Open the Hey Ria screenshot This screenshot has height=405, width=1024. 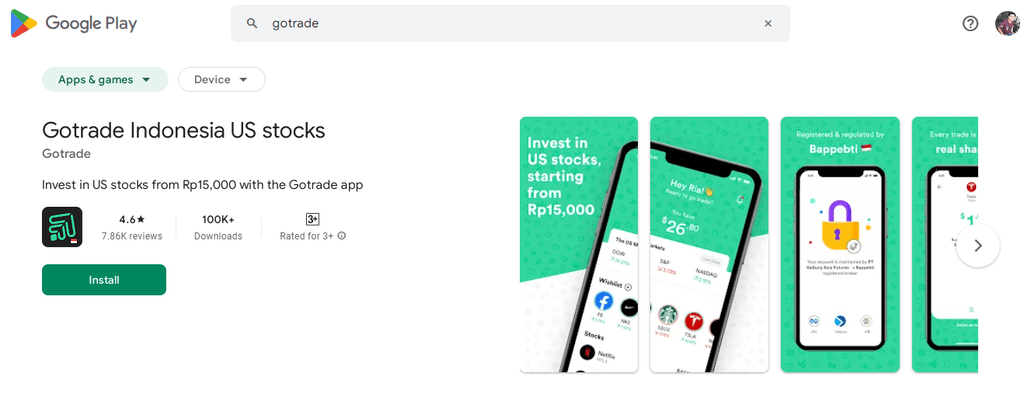click(709, 244)
